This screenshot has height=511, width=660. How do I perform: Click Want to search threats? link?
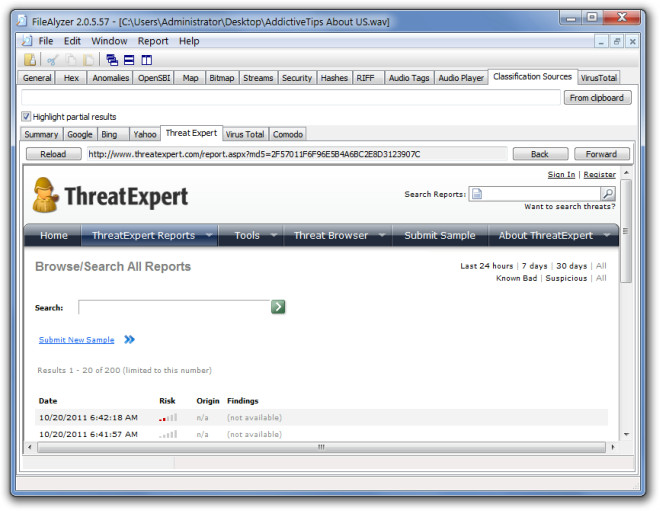click(570, 206)
